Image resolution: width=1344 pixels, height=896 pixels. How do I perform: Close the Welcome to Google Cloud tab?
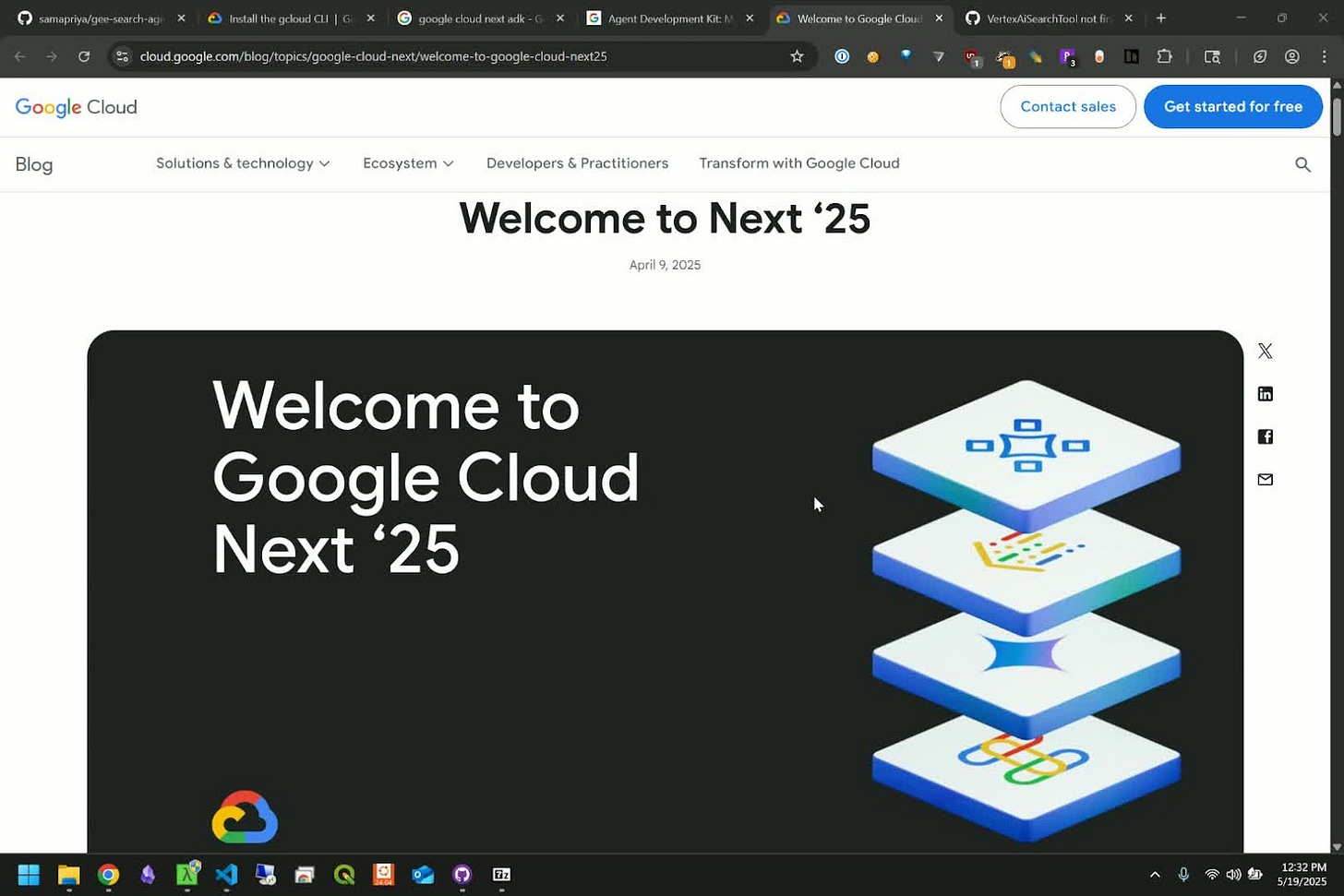[939, 18]
